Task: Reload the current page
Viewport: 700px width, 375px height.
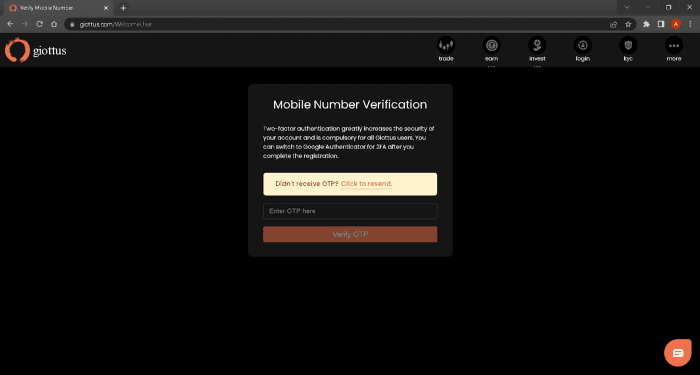Action: click(39, 24)
